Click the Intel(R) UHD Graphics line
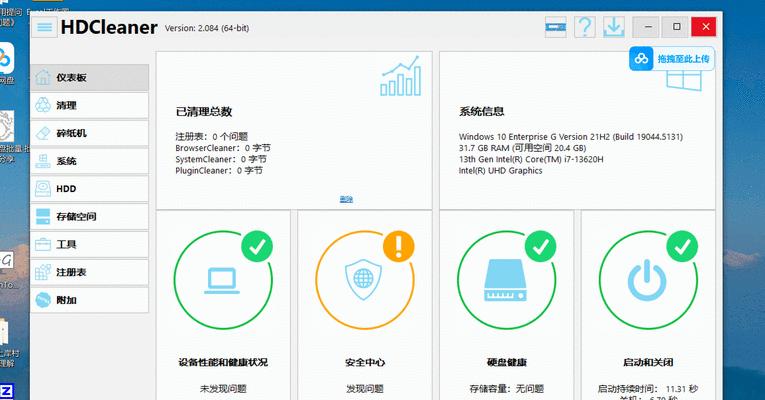The width and height of the screenshot is (765, 400). click(501, 171)
